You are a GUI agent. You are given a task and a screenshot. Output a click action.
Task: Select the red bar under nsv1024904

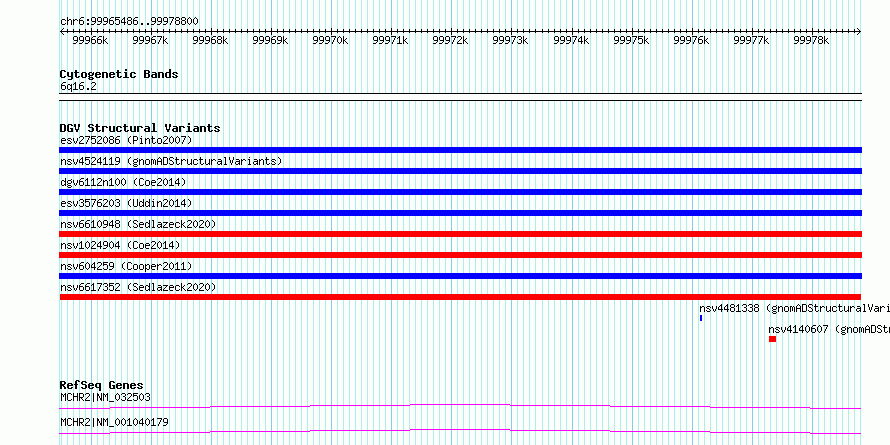(x=460, y=255)
